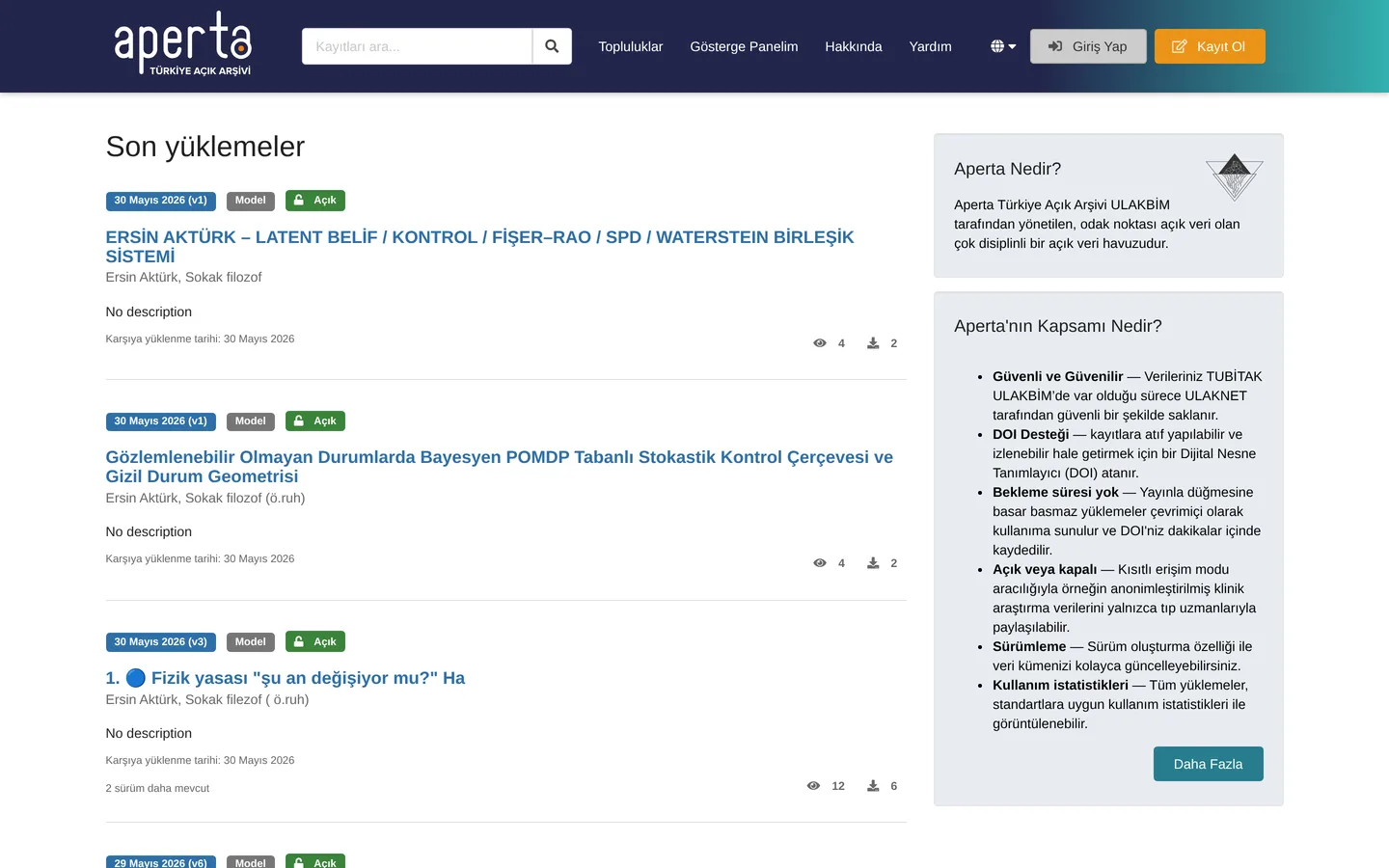Click the "Aperta'nın Kapsamı Nedir?" heading

coord(1058,326)
